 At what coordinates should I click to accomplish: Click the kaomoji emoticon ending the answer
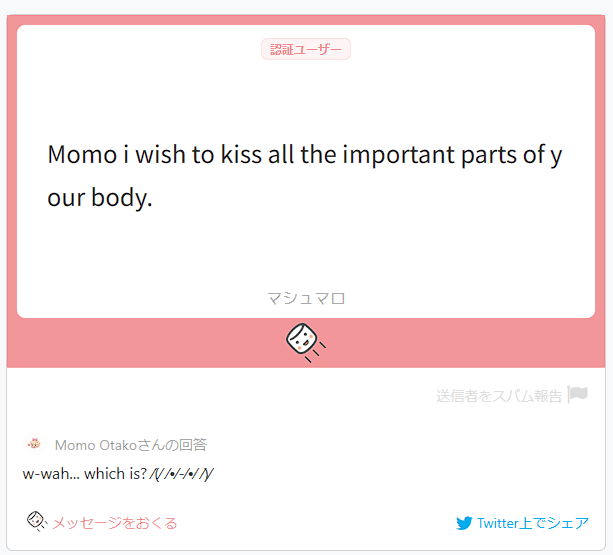click(x=181, y=474)
